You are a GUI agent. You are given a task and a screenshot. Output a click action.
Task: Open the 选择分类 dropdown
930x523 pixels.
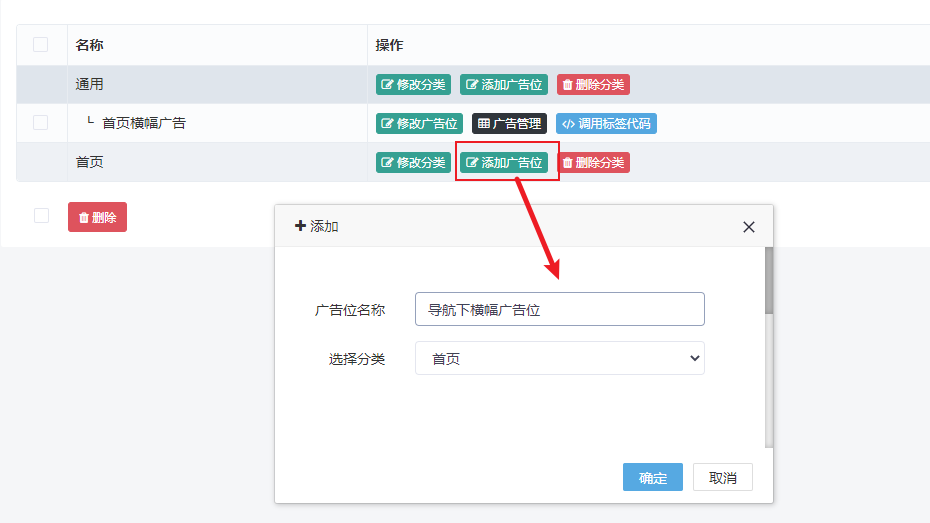560,358
